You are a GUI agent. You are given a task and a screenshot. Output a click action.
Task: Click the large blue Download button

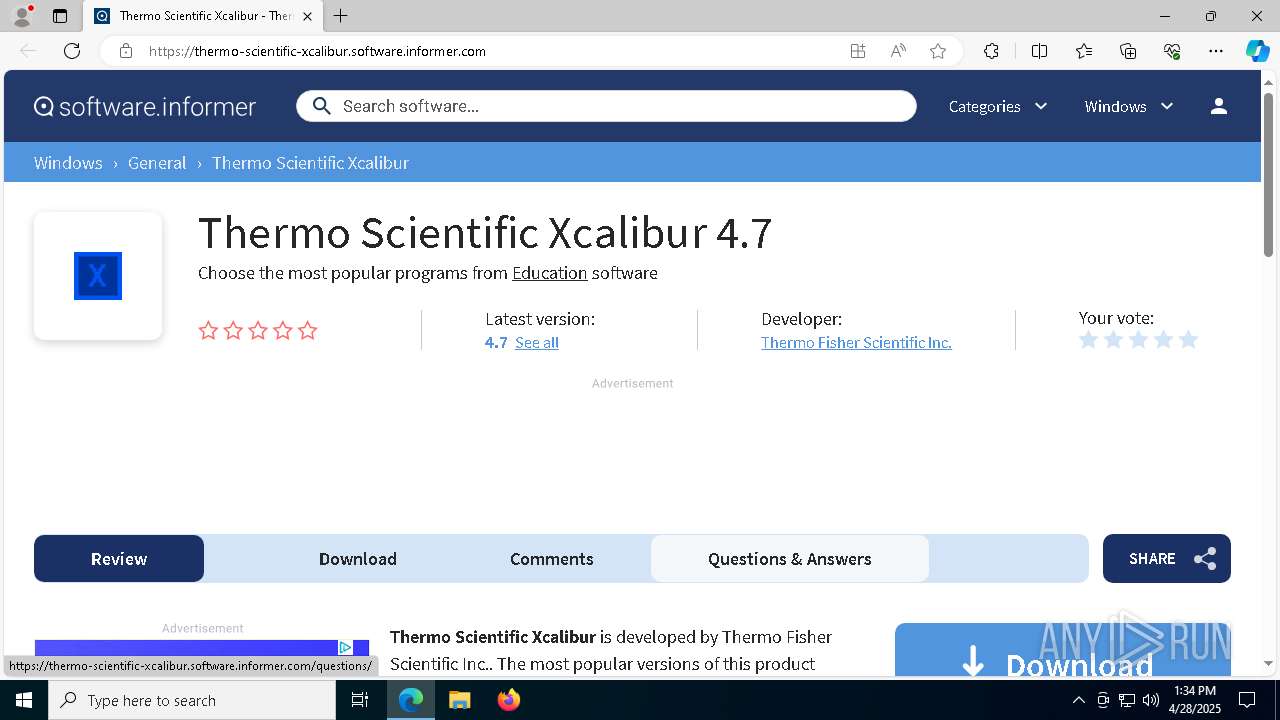[x=1063, y=651]
